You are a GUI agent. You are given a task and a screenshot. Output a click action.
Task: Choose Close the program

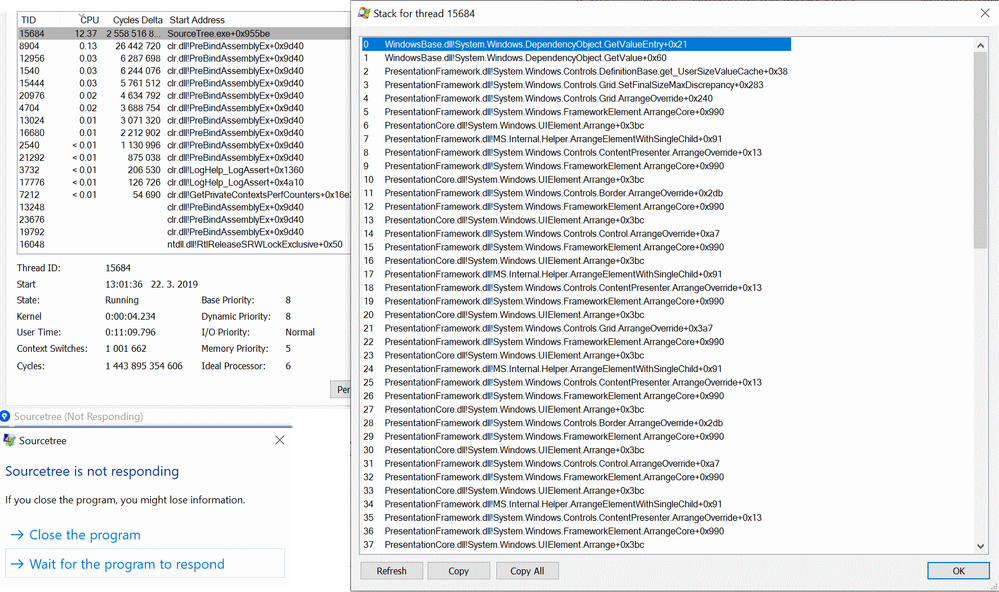coord(76,535)
